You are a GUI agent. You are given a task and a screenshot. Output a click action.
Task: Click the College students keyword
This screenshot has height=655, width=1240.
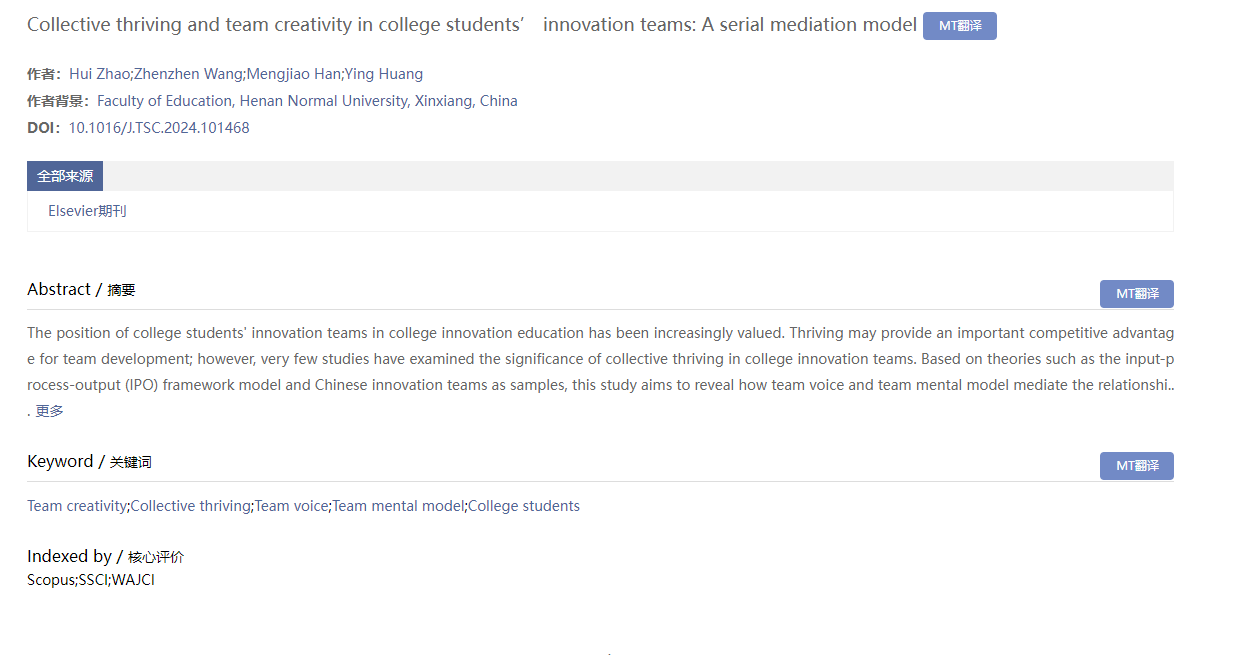pos(524,506)
